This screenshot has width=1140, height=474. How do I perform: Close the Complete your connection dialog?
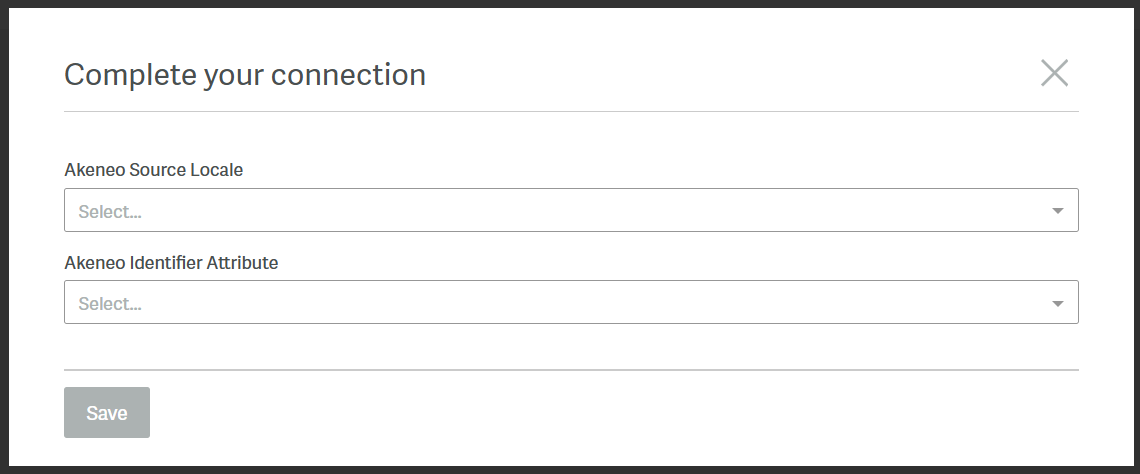point(1054,73)
